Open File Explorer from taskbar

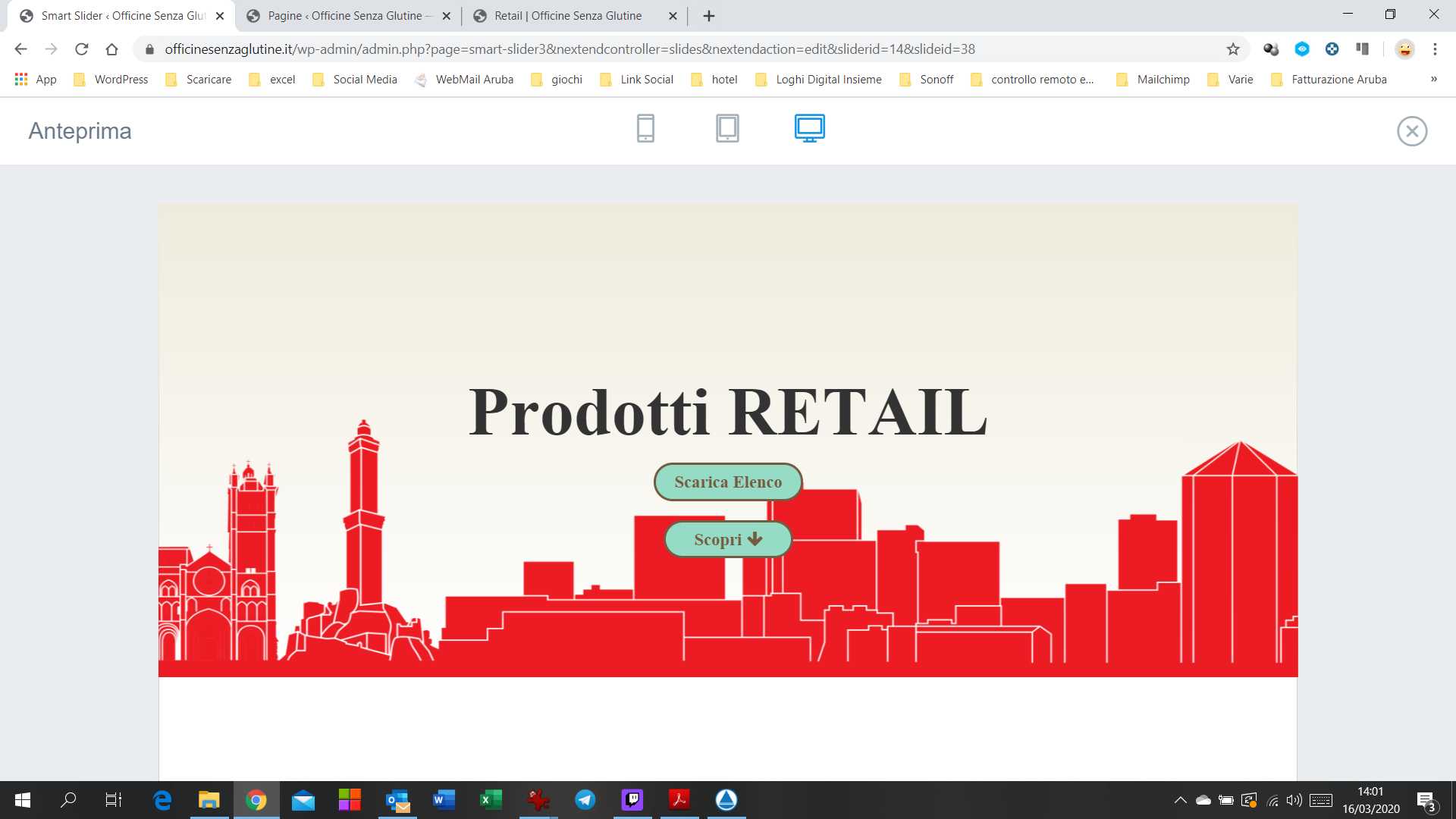(209, 800)
